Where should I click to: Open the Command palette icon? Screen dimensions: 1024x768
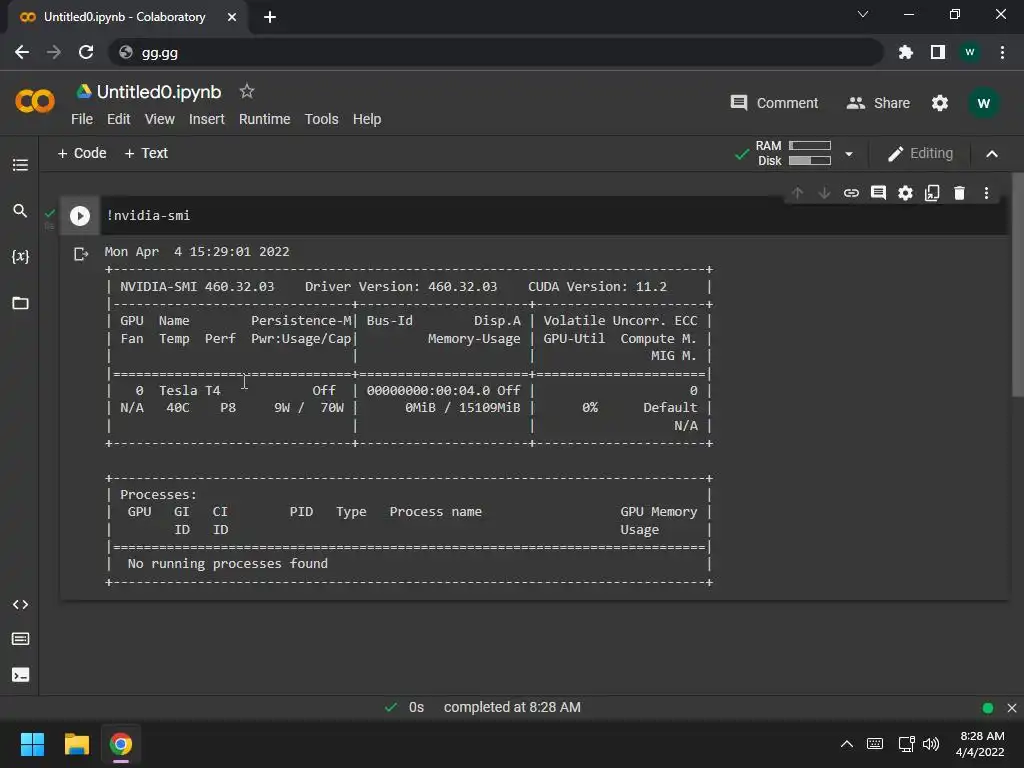click(x=20, y=639)
